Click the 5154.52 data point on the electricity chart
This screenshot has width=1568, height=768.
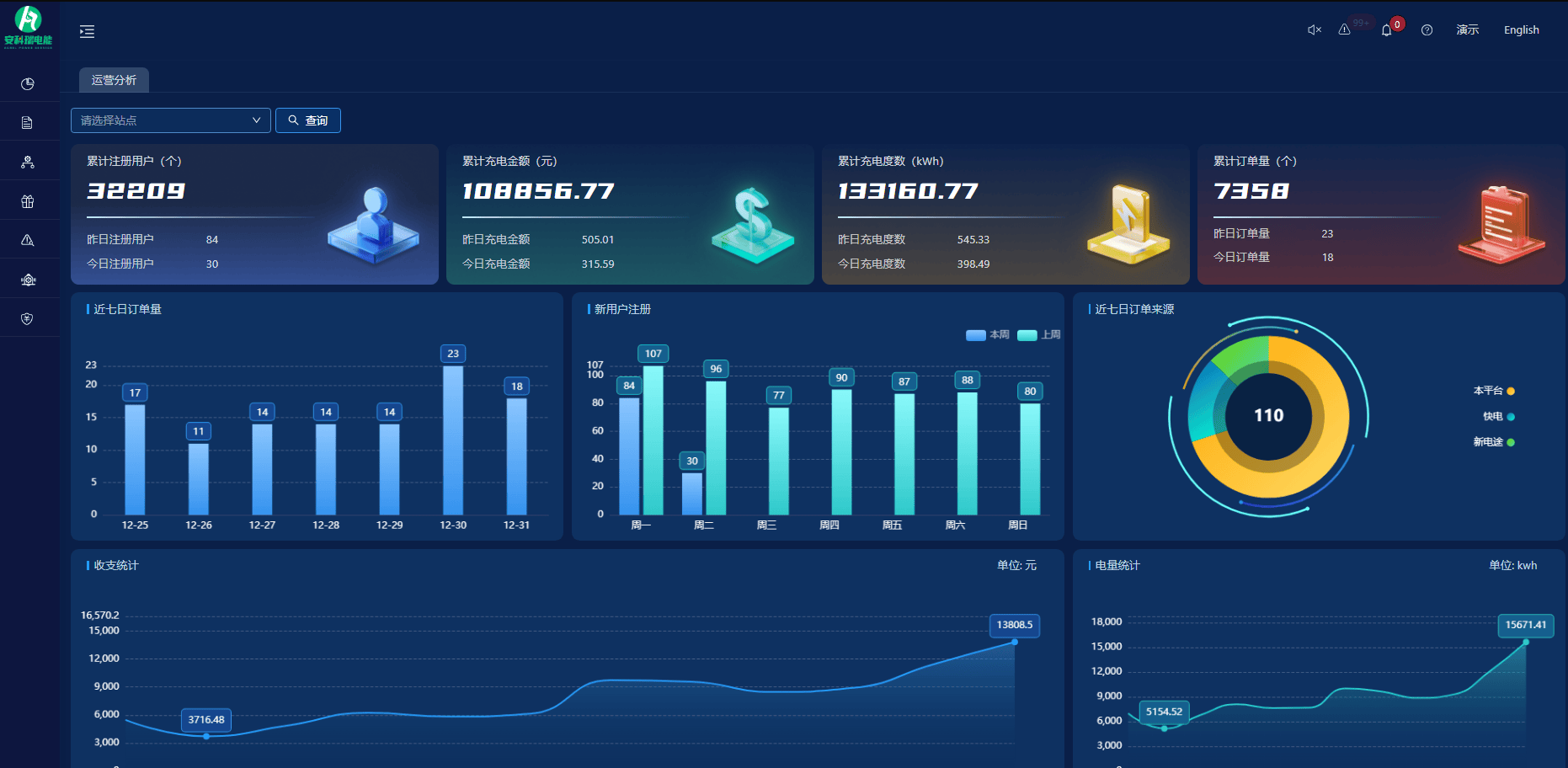click(1165, 728)
